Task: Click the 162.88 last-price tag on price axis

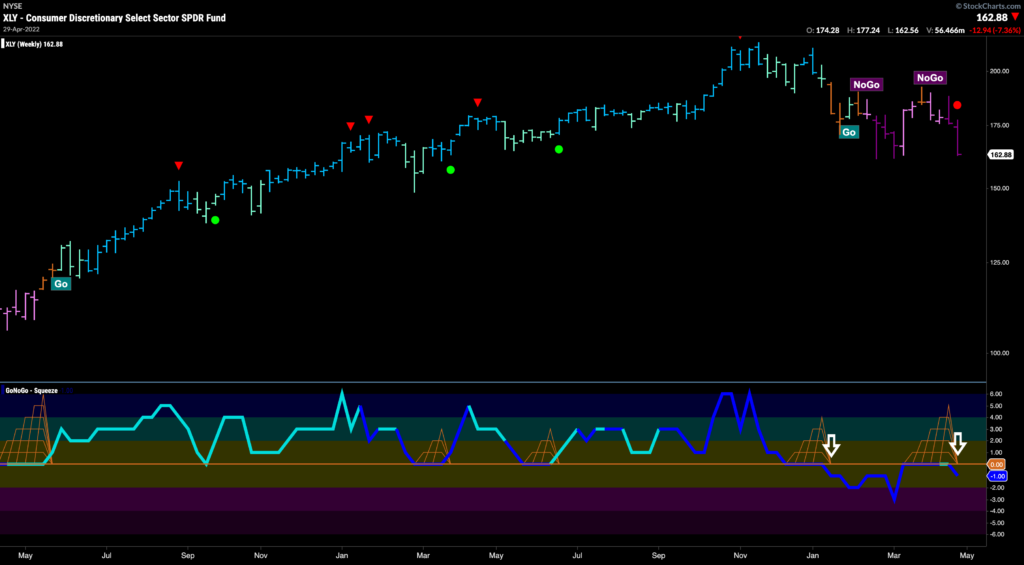Action: pos(1000,155)
